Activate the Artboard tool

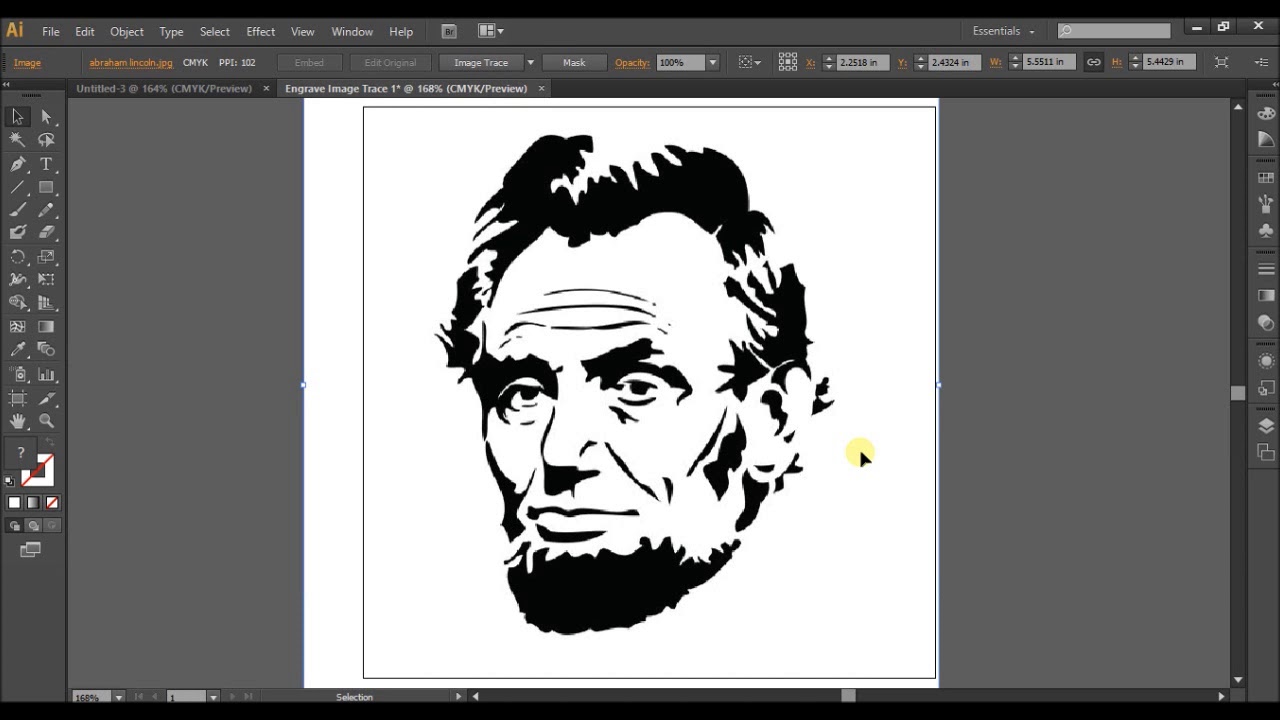coord(18,398)
